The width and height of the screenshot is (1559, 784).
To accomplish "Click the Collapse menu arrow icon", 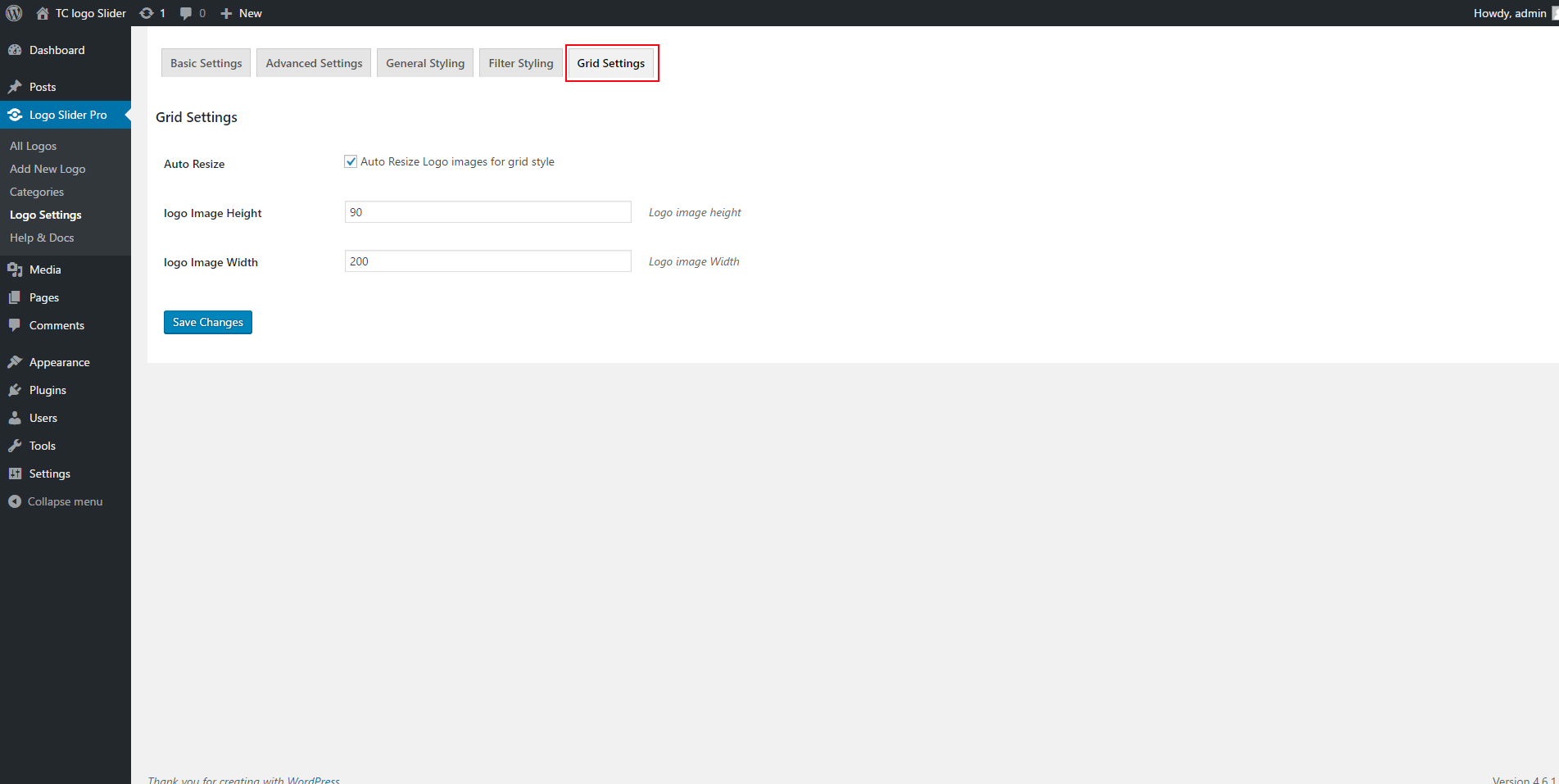I will pos(15,501).
